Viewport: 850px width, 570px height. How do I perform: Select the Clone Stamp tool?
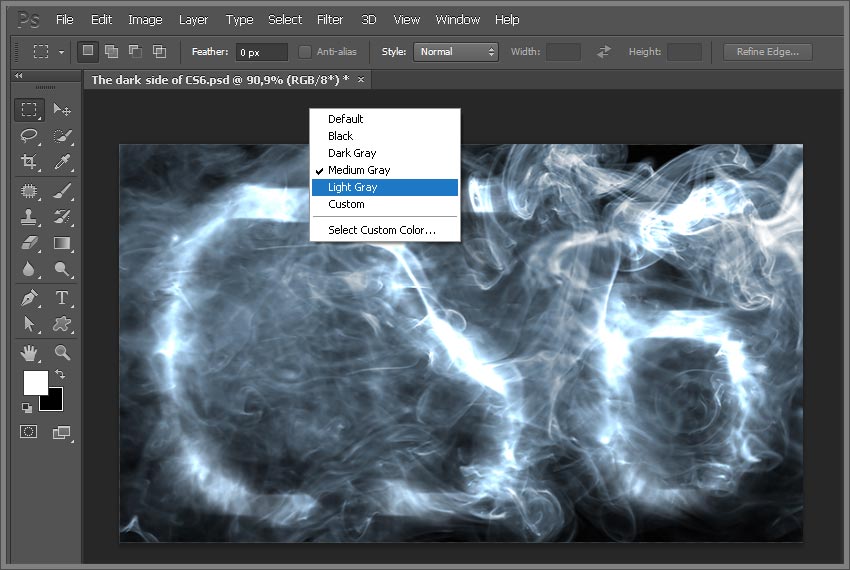click(29, 217)
